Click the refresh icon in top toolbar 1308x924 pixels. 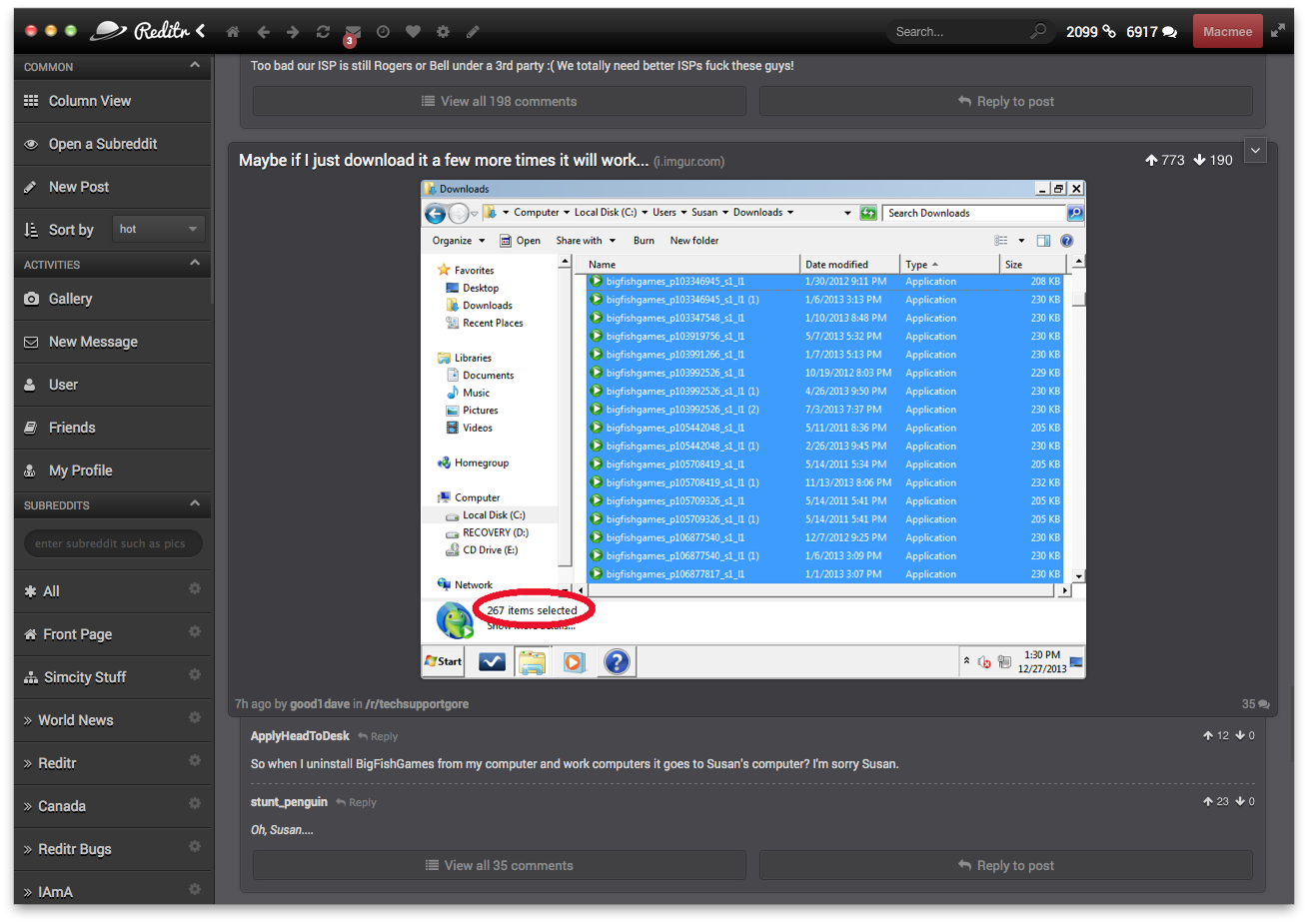point(323,32)
